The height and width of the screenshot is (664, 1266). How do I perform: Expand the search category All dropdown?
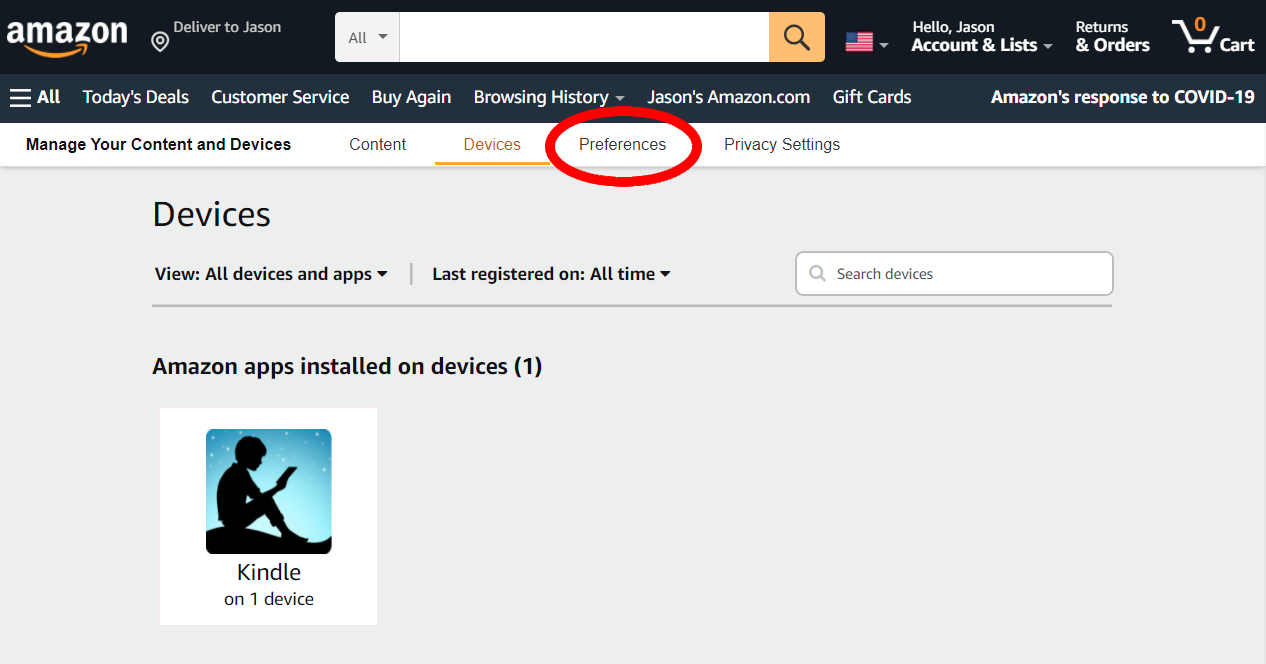[x=367, y=38]
